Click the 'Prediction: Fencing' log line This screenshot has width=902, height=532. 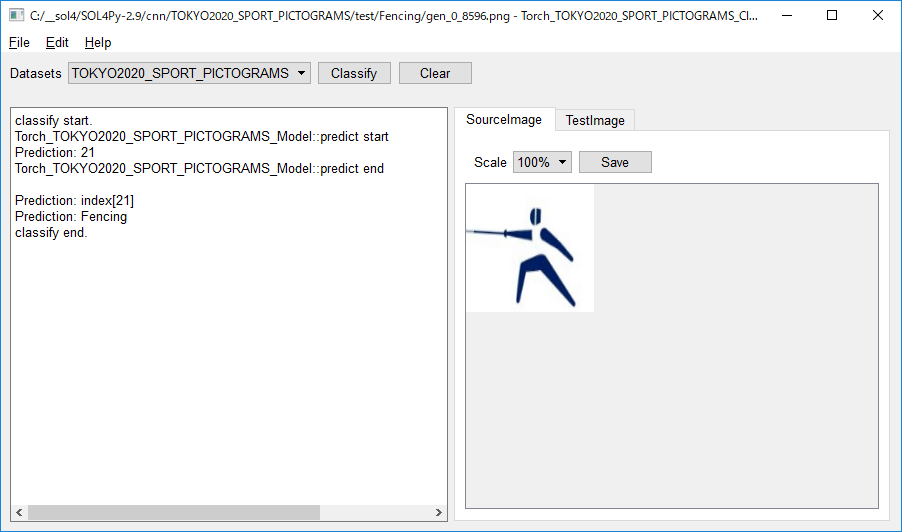[71, 216]
